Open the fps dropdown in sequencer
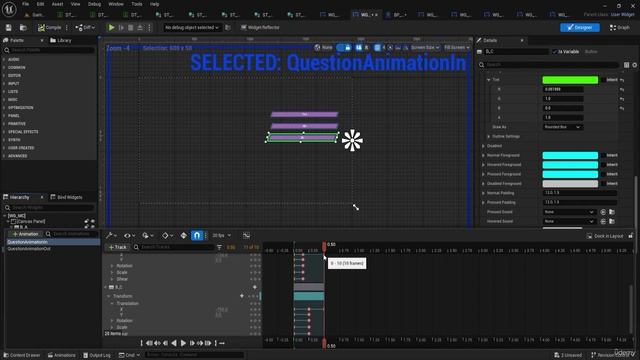This screenshot has width=640, height=360. 222,236
